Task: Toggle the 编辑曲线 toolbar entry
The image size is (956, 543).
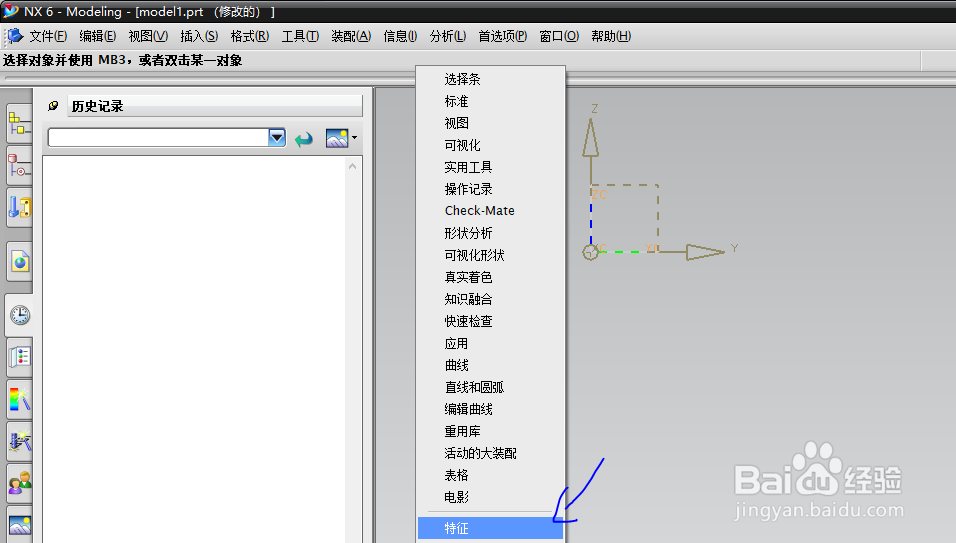Action: tap(491, 409)
